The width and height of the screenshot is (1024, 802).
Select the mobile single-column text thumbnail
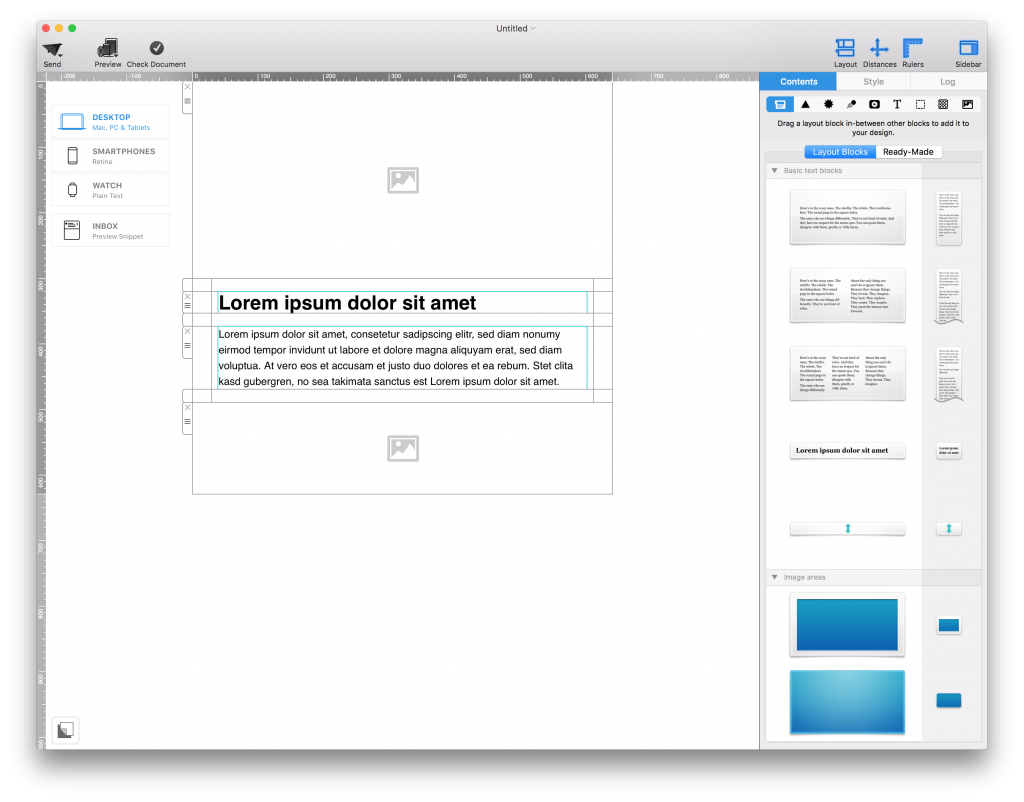click(948, 217)
